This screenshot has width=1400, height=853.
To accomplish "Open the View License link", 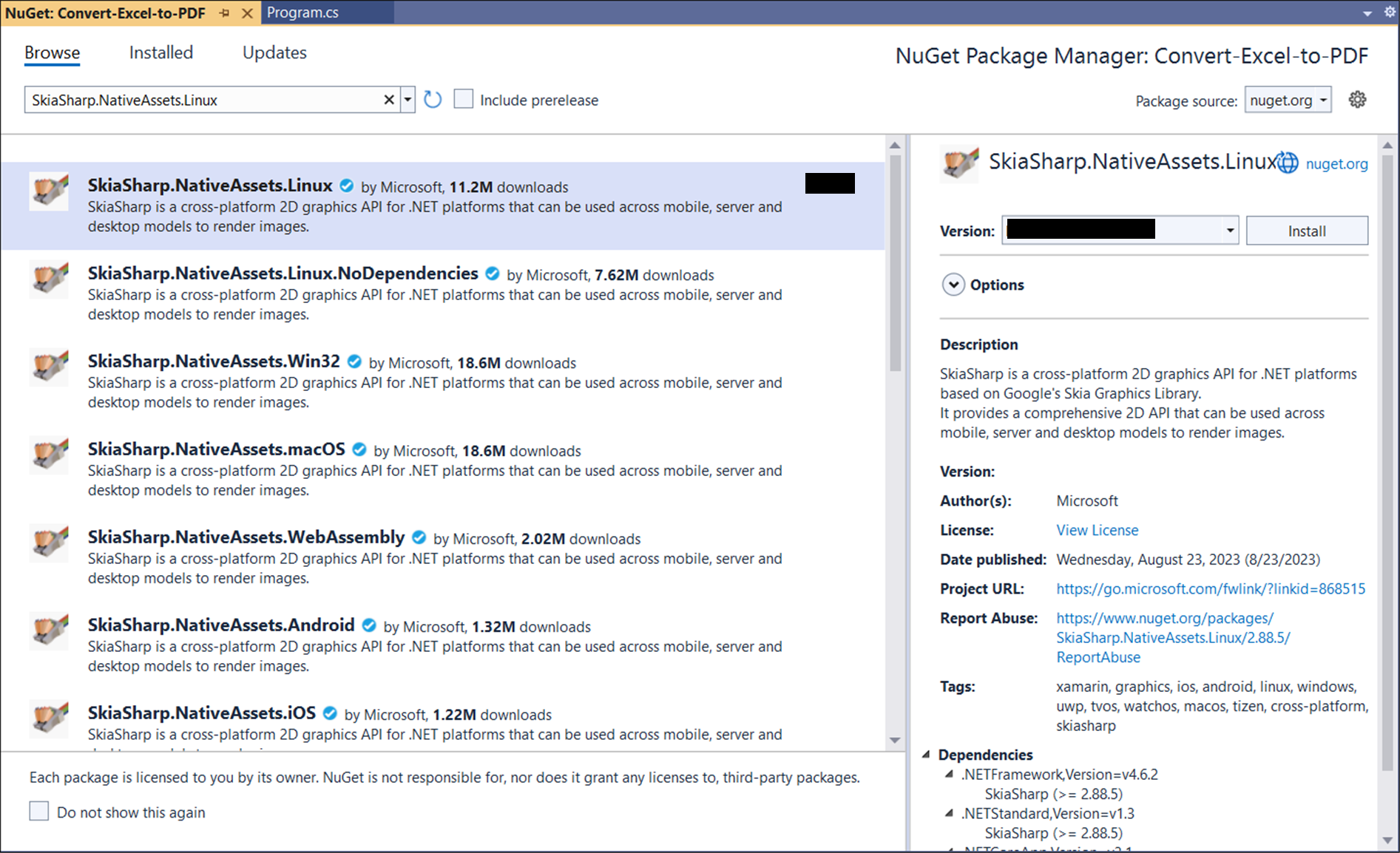I will (1097, 530).
